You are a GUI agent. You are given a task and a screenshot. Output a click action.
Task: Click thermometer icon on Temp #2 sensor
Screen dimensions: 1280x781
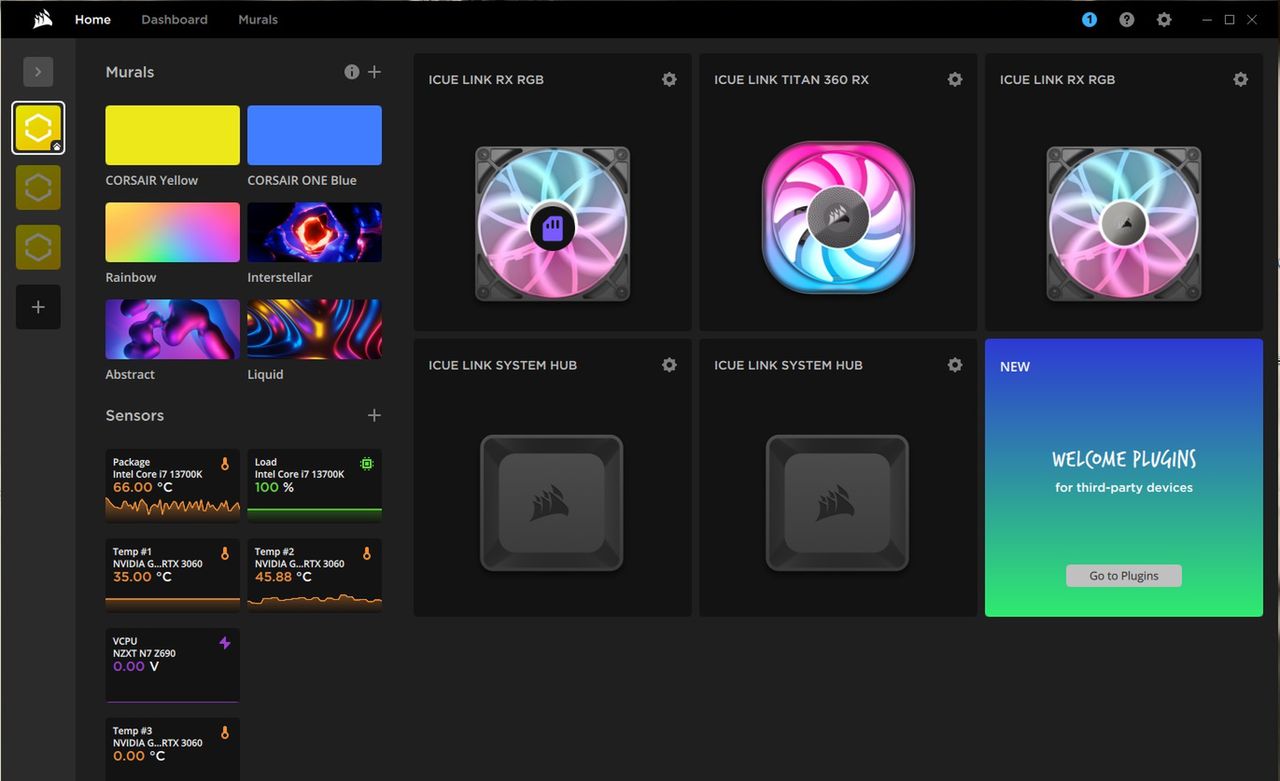[x=367, y=553]
